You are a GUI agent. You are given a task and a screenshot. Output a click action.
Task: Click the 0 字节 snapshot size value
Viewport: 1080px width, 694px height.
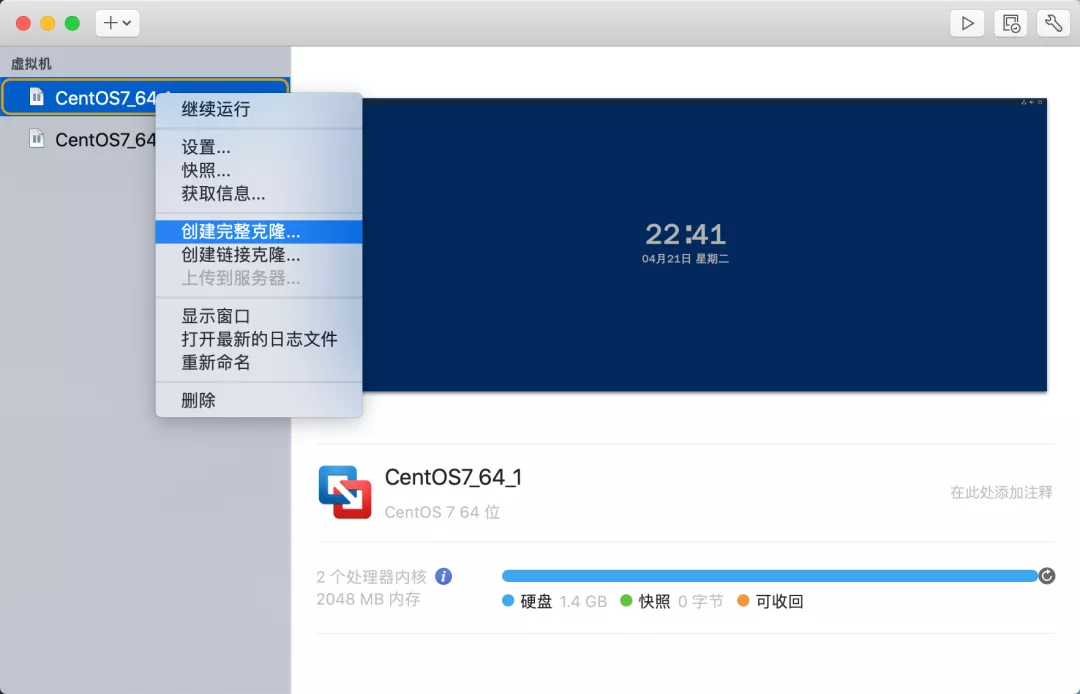coord(700,602)
